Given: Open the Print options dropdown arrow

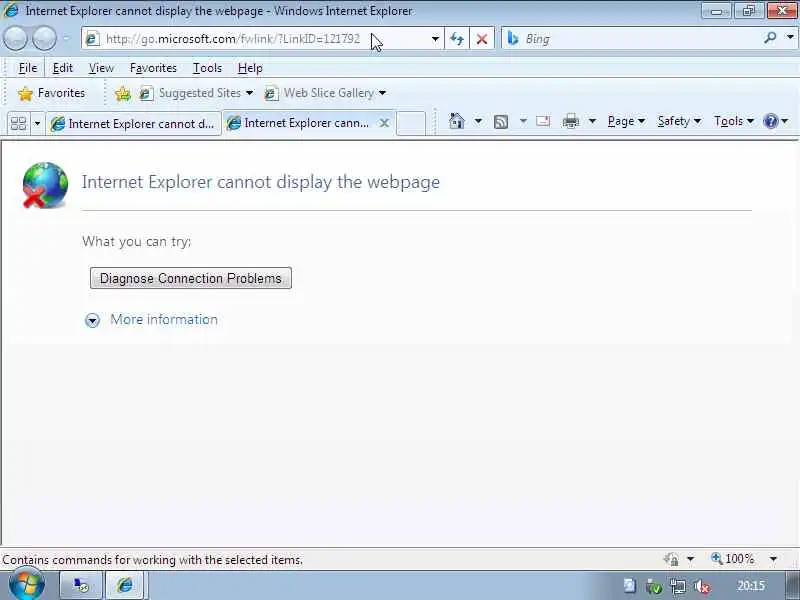Looking at the screenshot, I should coord(592,121).
